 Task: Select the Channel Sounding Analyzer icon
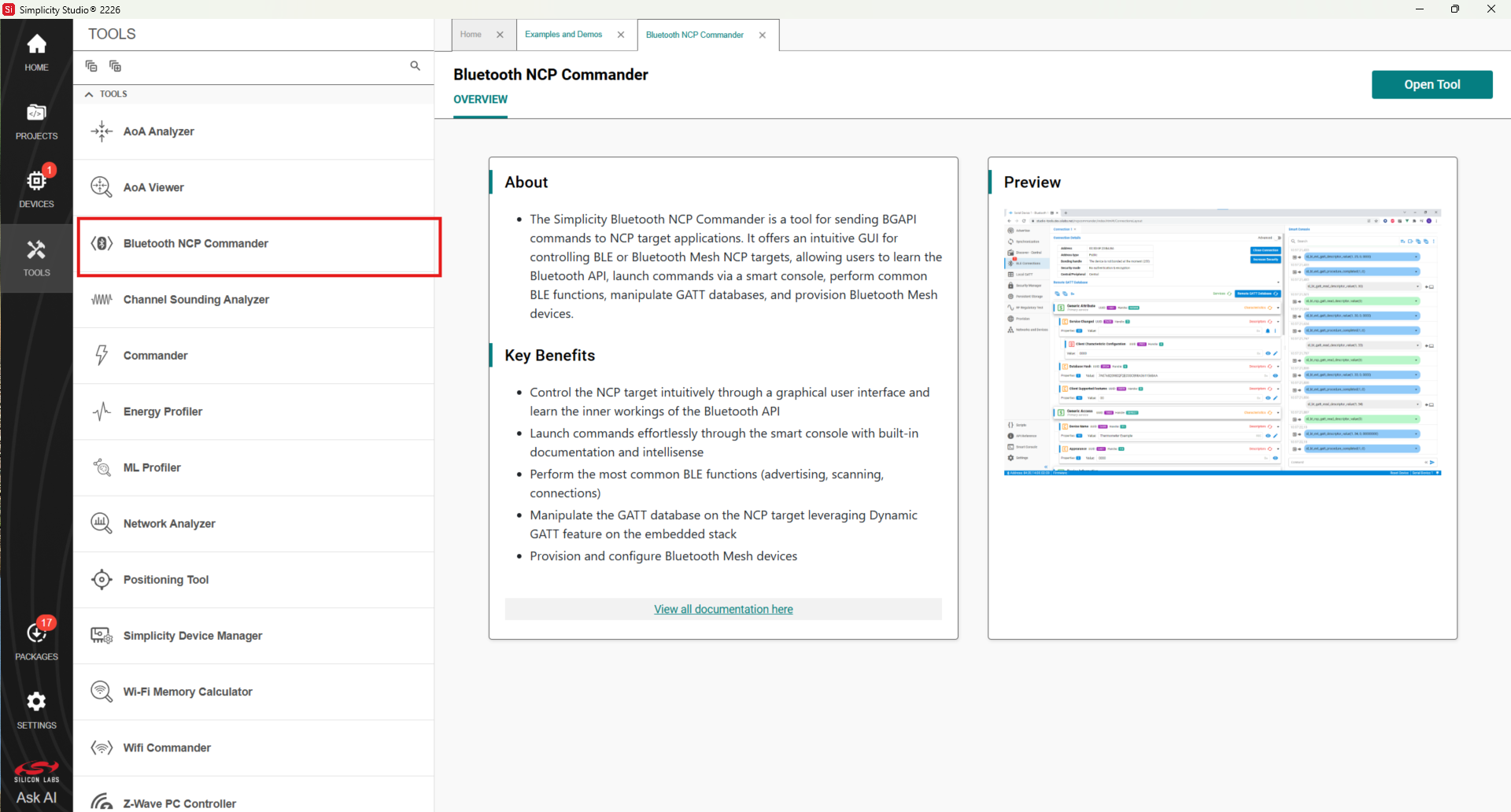102,300
